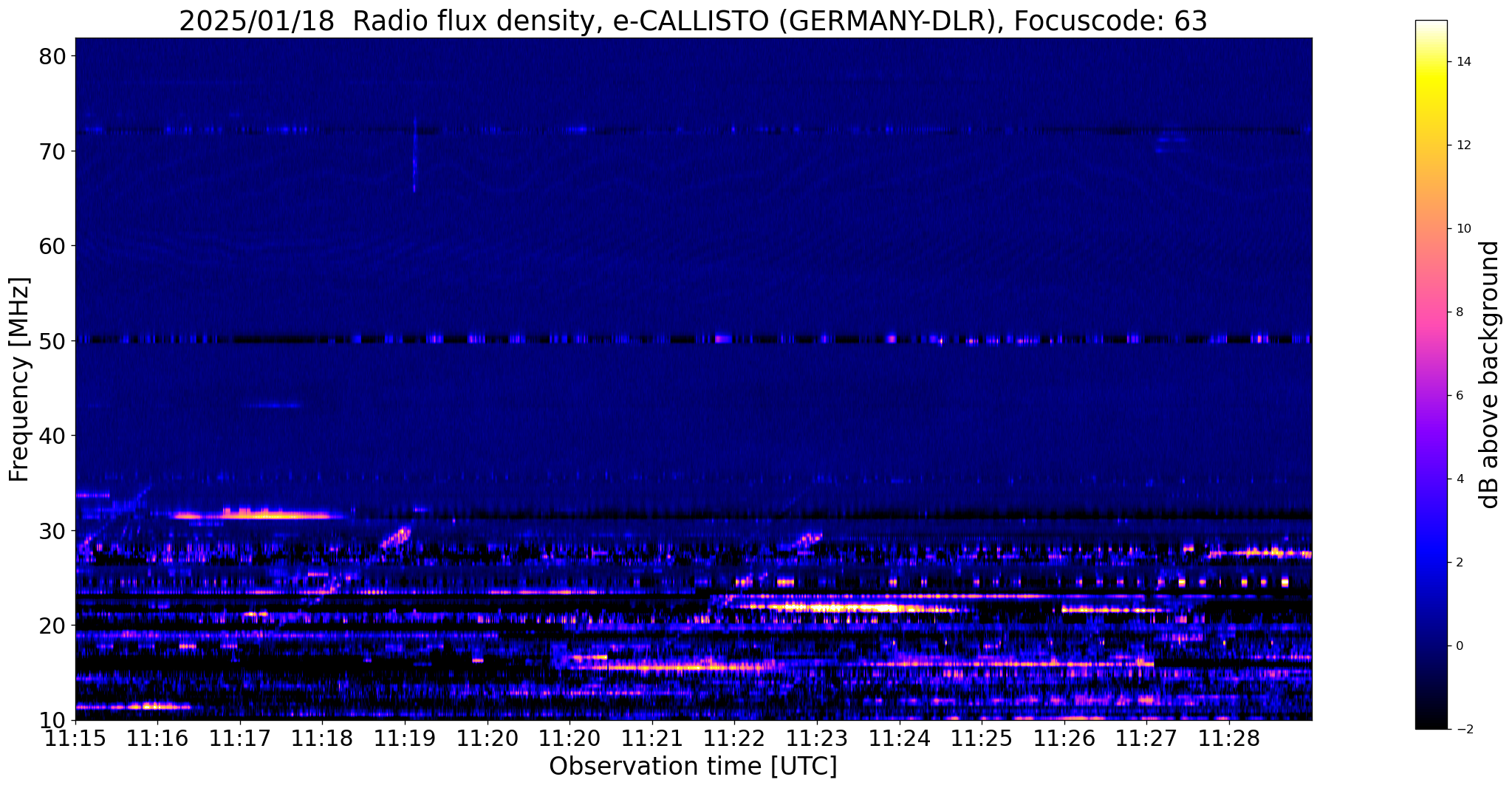Click the 'dB above background' colorbar label
Viewport: 1512px width, 788px height.
click(x=1490, y=374)
